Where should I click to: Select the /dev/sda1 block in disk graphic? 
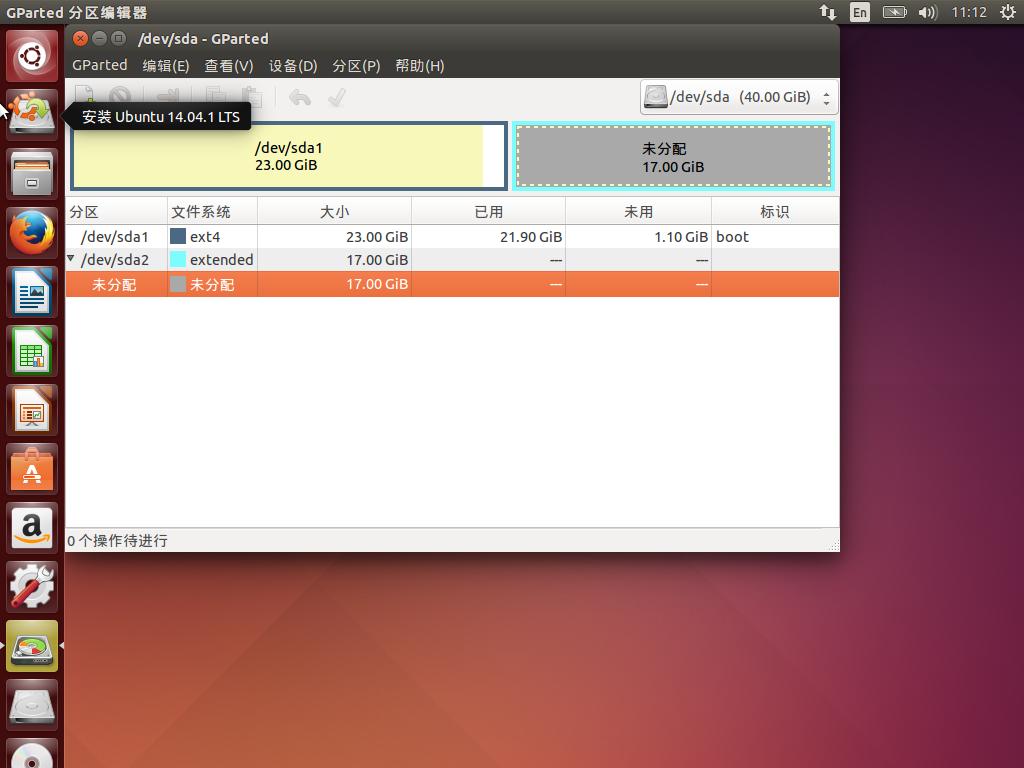click(x=288, y=156)
